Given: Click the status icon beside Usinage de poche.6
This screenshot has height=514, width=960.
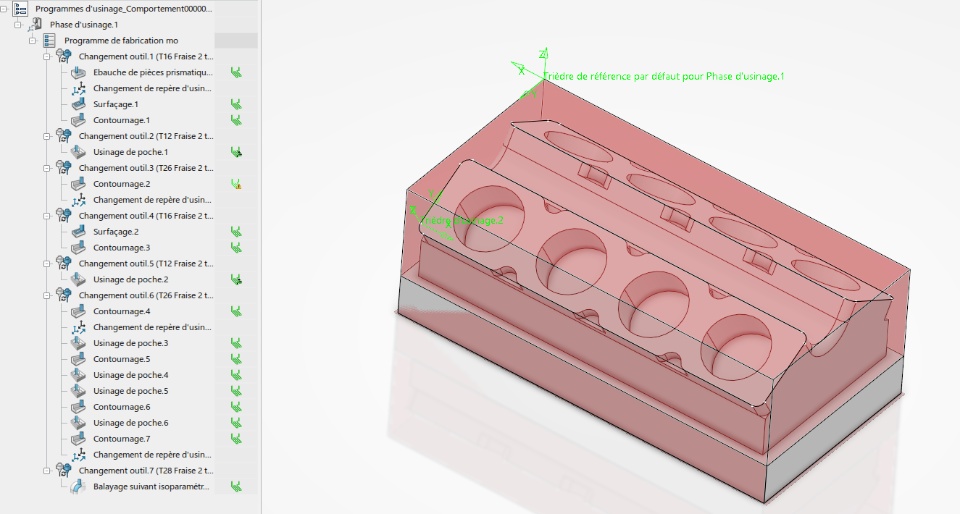Looking at the screenshot, I should pyautogui.click(x=236, y=422).
